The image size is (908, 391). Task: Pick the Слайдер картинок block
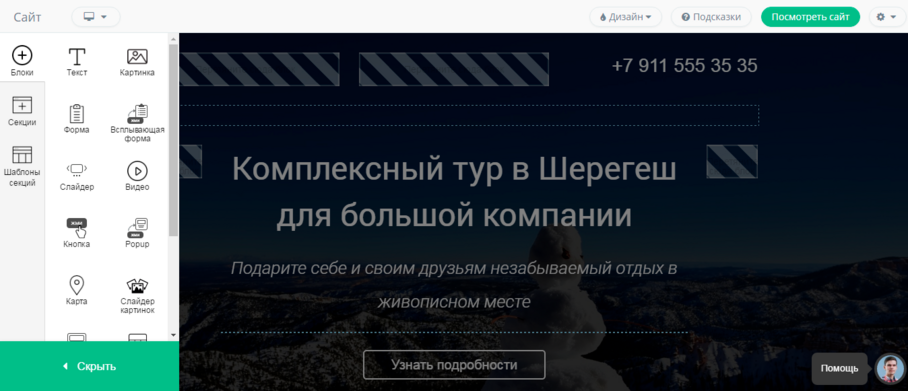coord(137,295)
